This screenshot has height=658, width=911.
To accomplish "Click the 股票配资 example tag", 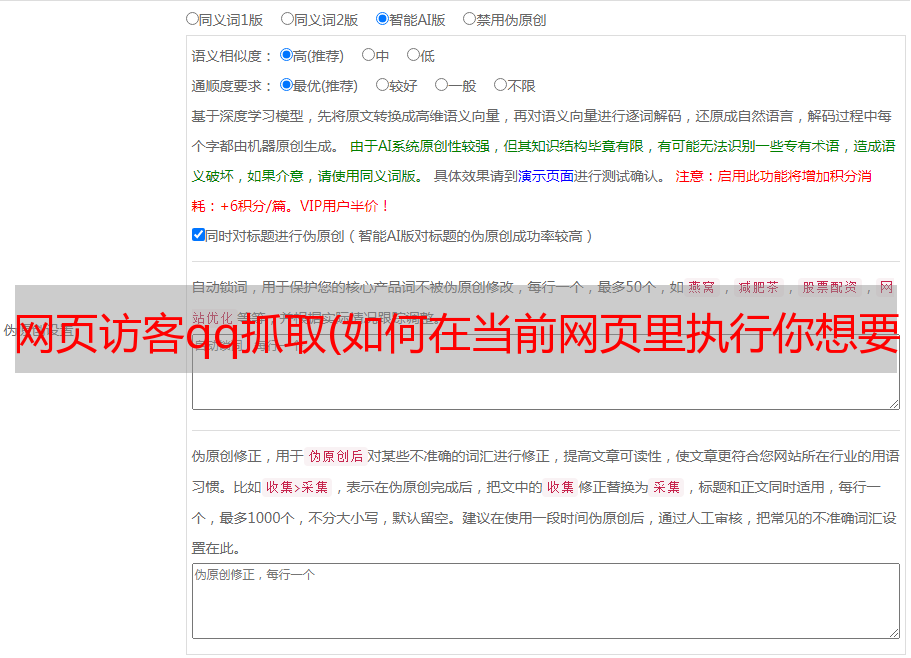I will [830, 287].
